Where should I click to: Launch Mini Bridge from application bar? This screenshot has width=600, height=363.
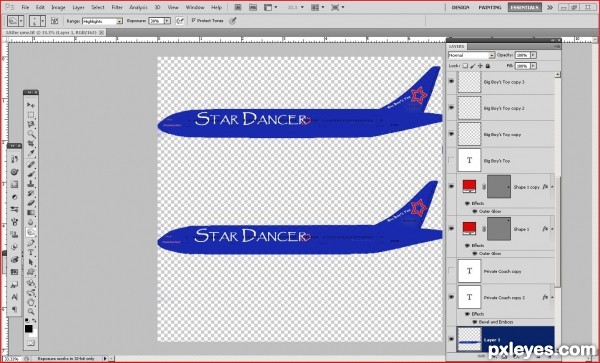point(253,7)
